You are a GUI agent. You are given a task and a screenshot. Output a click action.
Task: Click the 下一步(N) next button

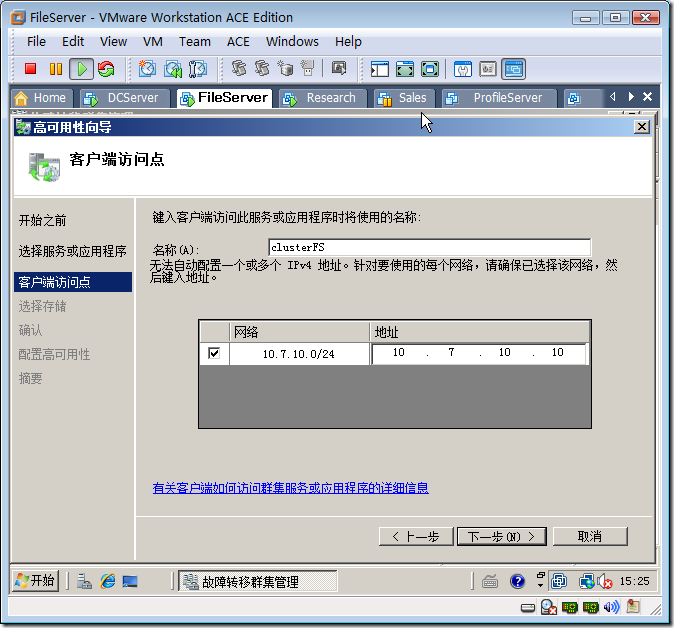pos(502,536)
